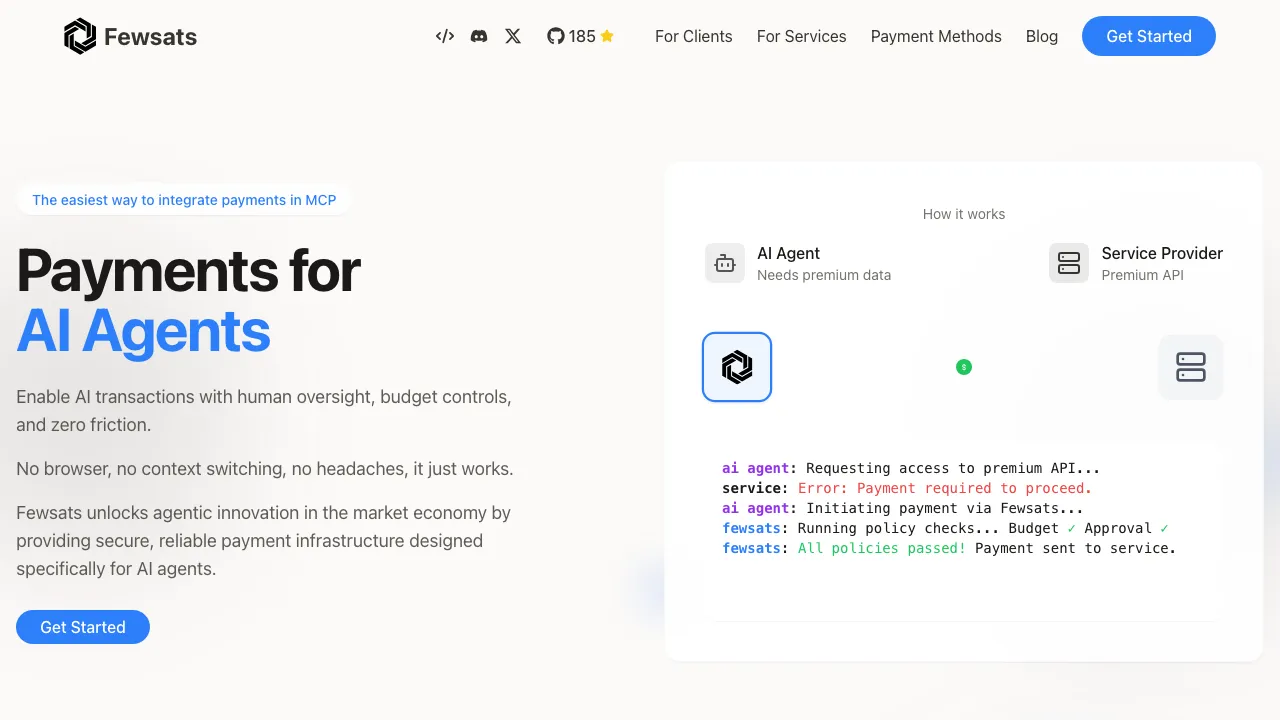Screen dimensions: 1280x720
Task: Click the yellow star next to 185
Action: click(607, 36)
